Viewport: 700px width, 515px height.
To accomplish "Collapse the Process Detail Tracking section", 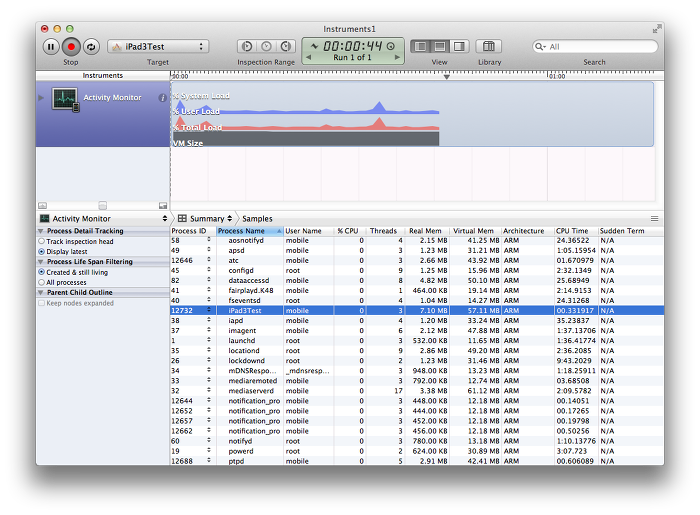I will click(41, 231).
